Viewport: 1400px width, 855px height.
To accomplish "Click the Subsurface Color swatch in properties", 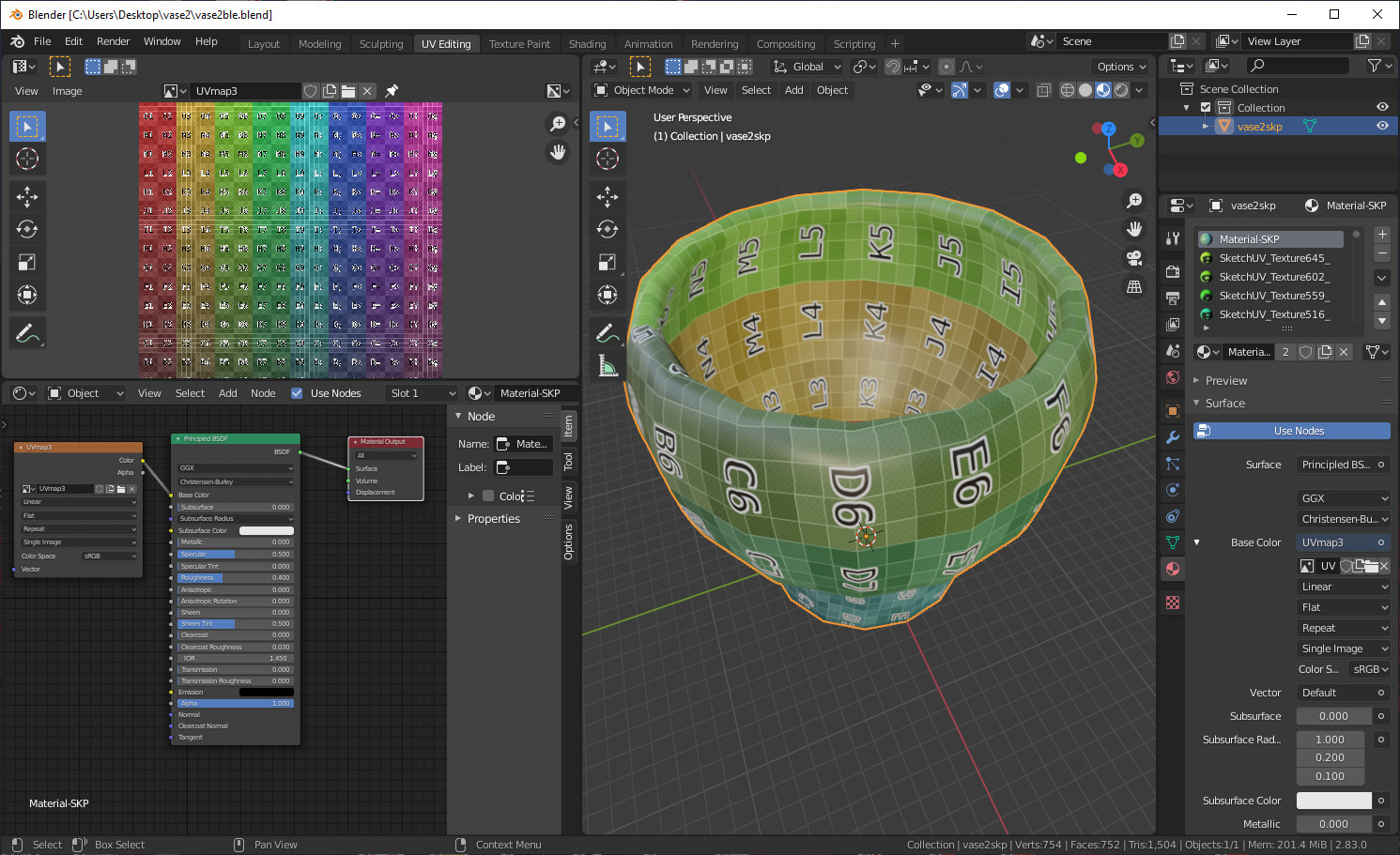I will click(x=1333, y=801).
